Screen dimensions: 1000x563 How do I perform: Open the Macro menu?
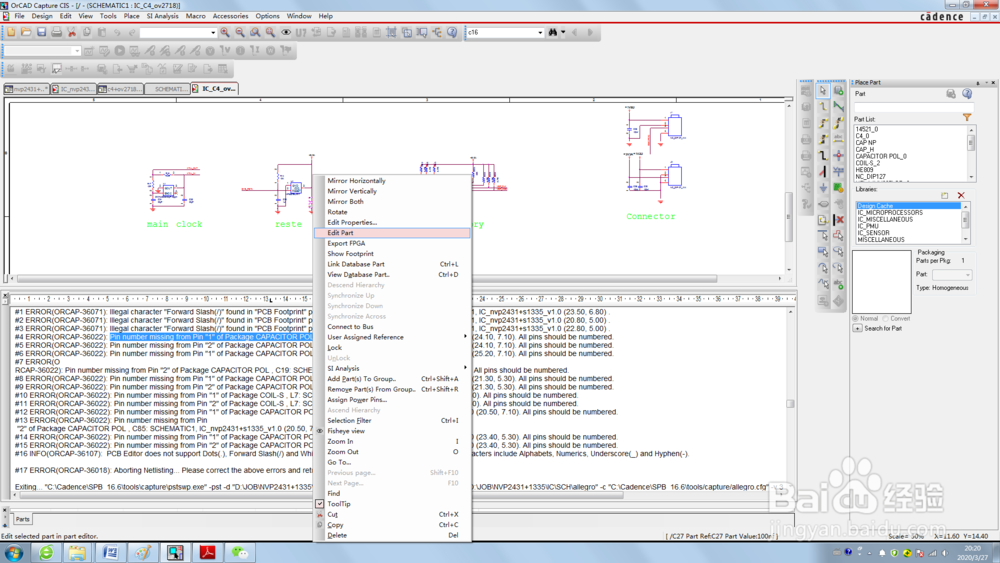coord(195,16)
